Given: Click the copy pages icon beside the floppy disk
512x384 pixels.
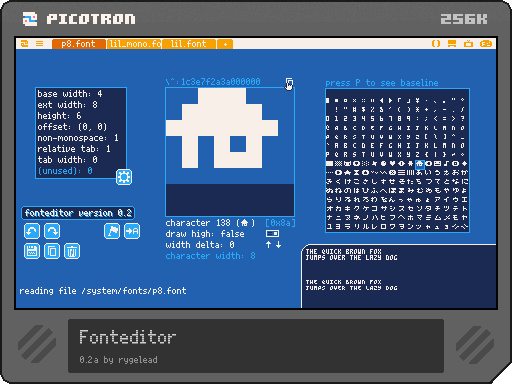Looking at the screenshot, I should point(52,251).
